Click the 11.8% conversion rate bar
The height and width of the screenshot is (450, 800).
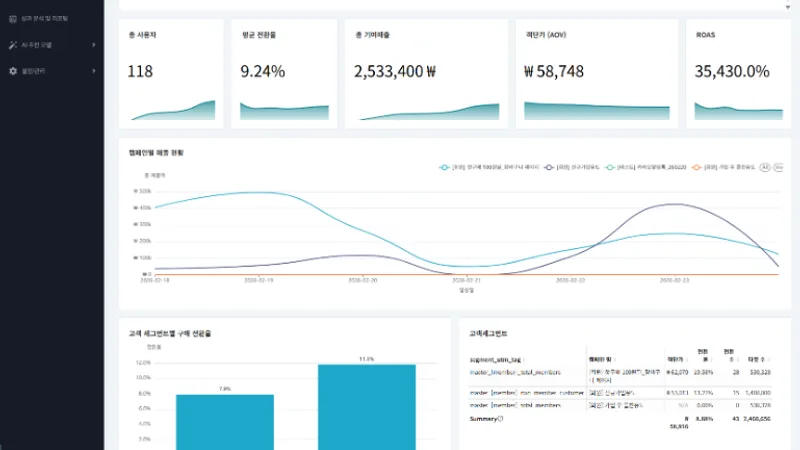point(366,407)
